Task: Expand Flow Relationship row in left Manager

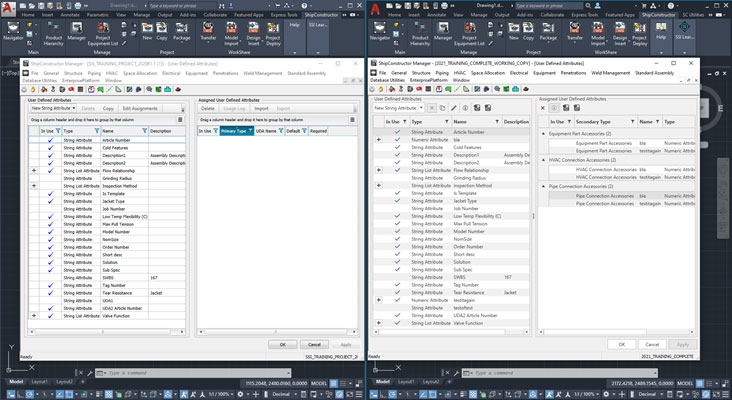Action: tap(34, 170)
